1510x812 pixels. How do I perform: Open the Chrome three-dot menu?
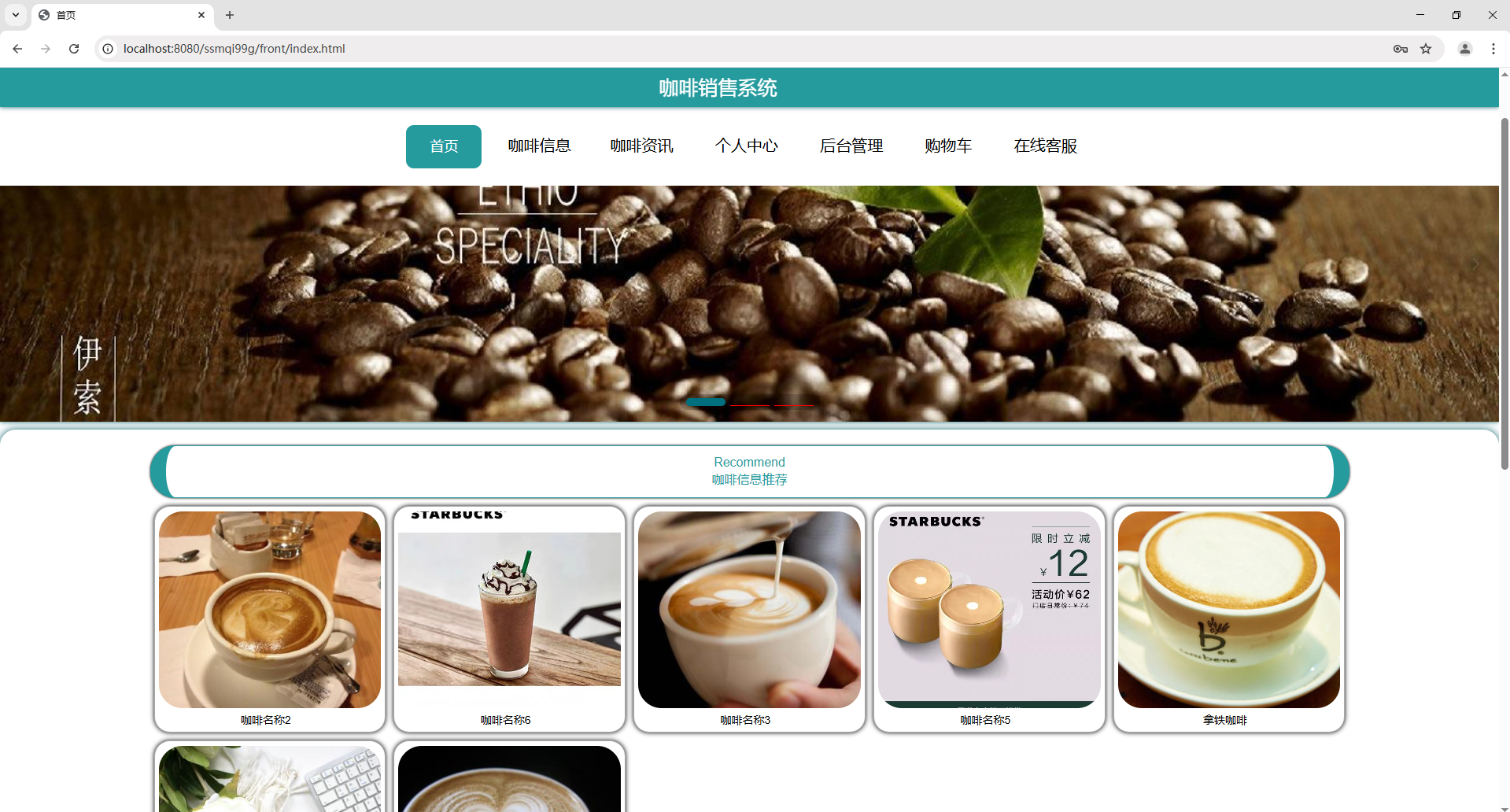tap(1493, 49)
